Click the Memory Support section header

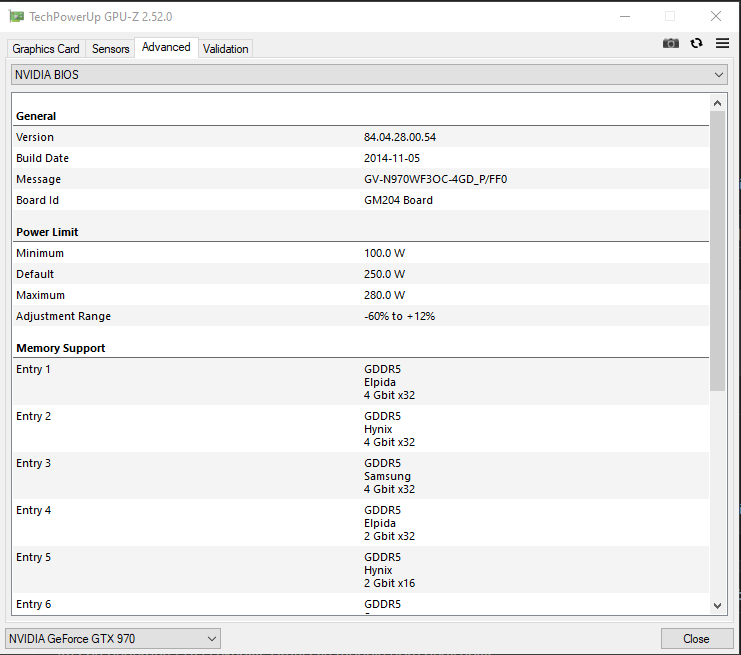[x=60, y=348]
